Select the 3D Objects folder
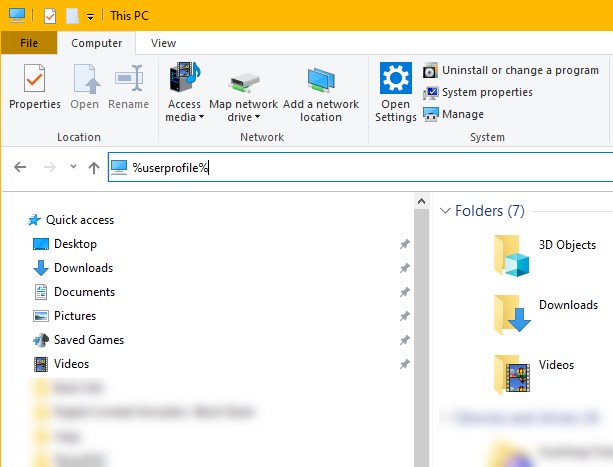The image size is (613, 467). pyautogui.click(x=545, y=256)
